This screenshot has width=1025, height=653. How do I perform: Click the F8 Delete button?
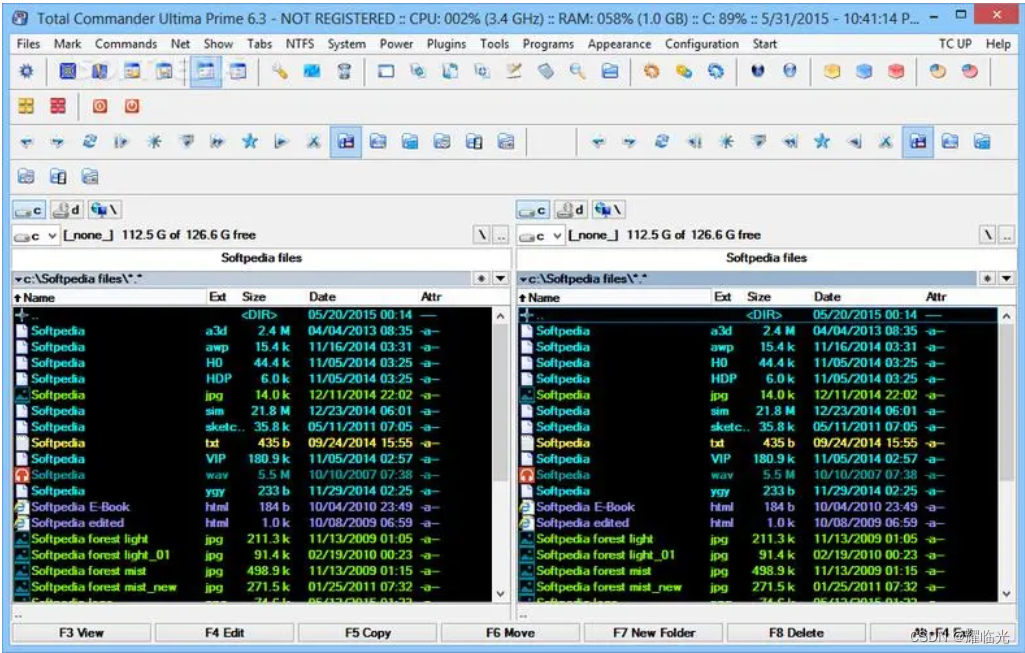[796, 633]
